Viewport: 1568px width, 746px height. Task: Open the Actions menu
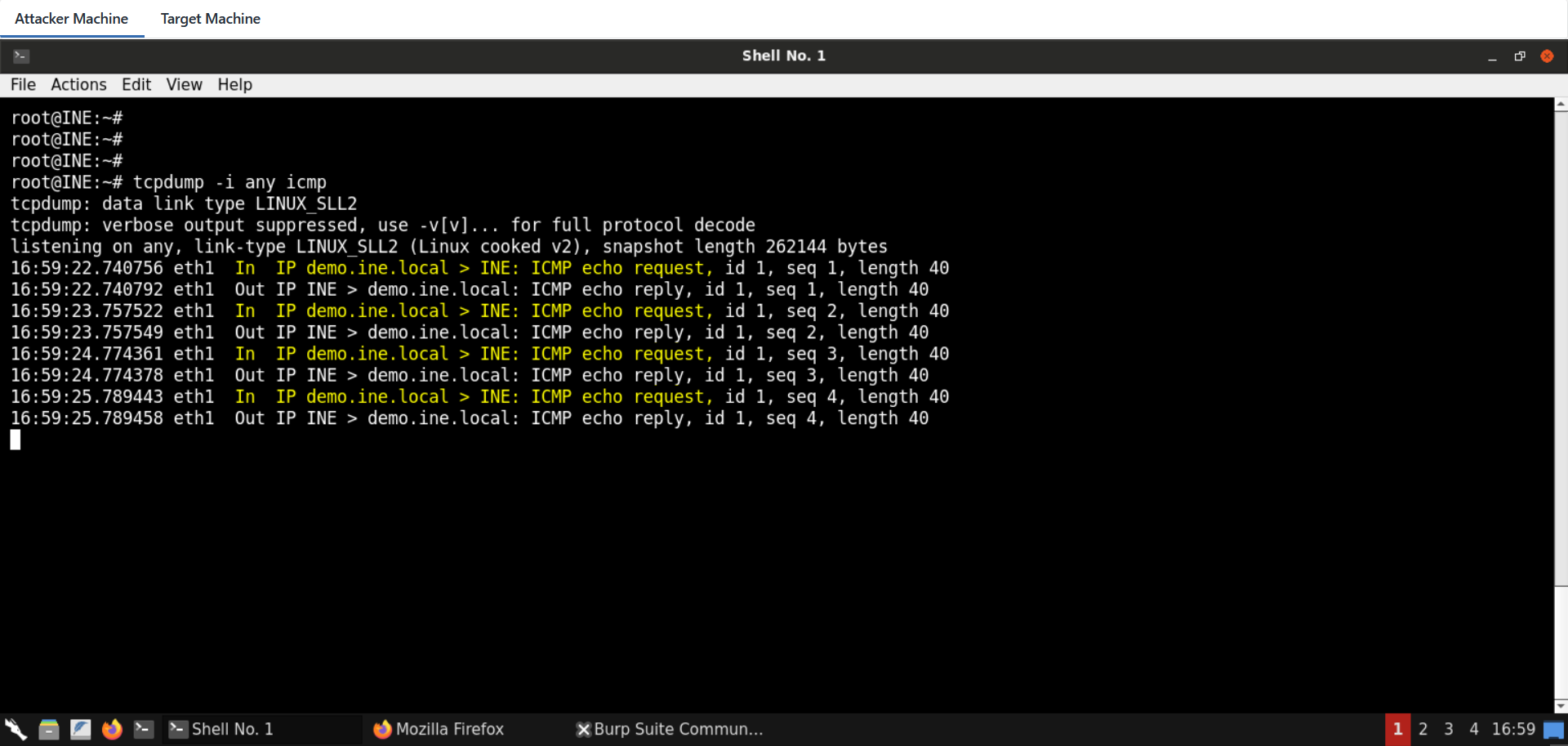[78, 85]
